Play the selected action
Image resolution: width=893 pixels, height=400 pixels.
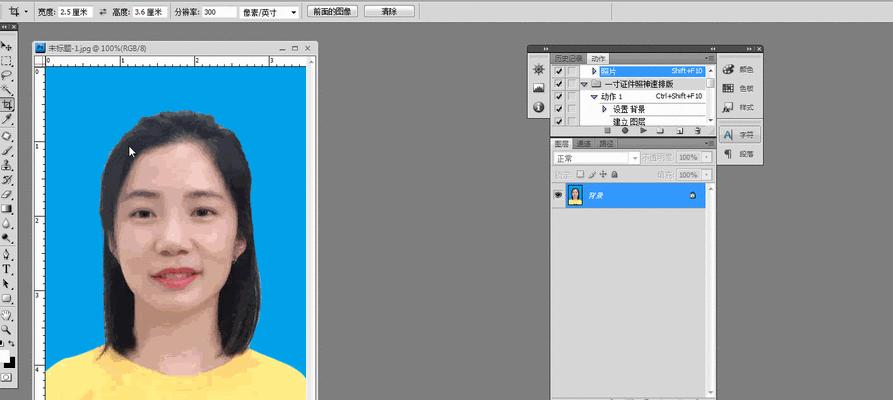point(643,130)
